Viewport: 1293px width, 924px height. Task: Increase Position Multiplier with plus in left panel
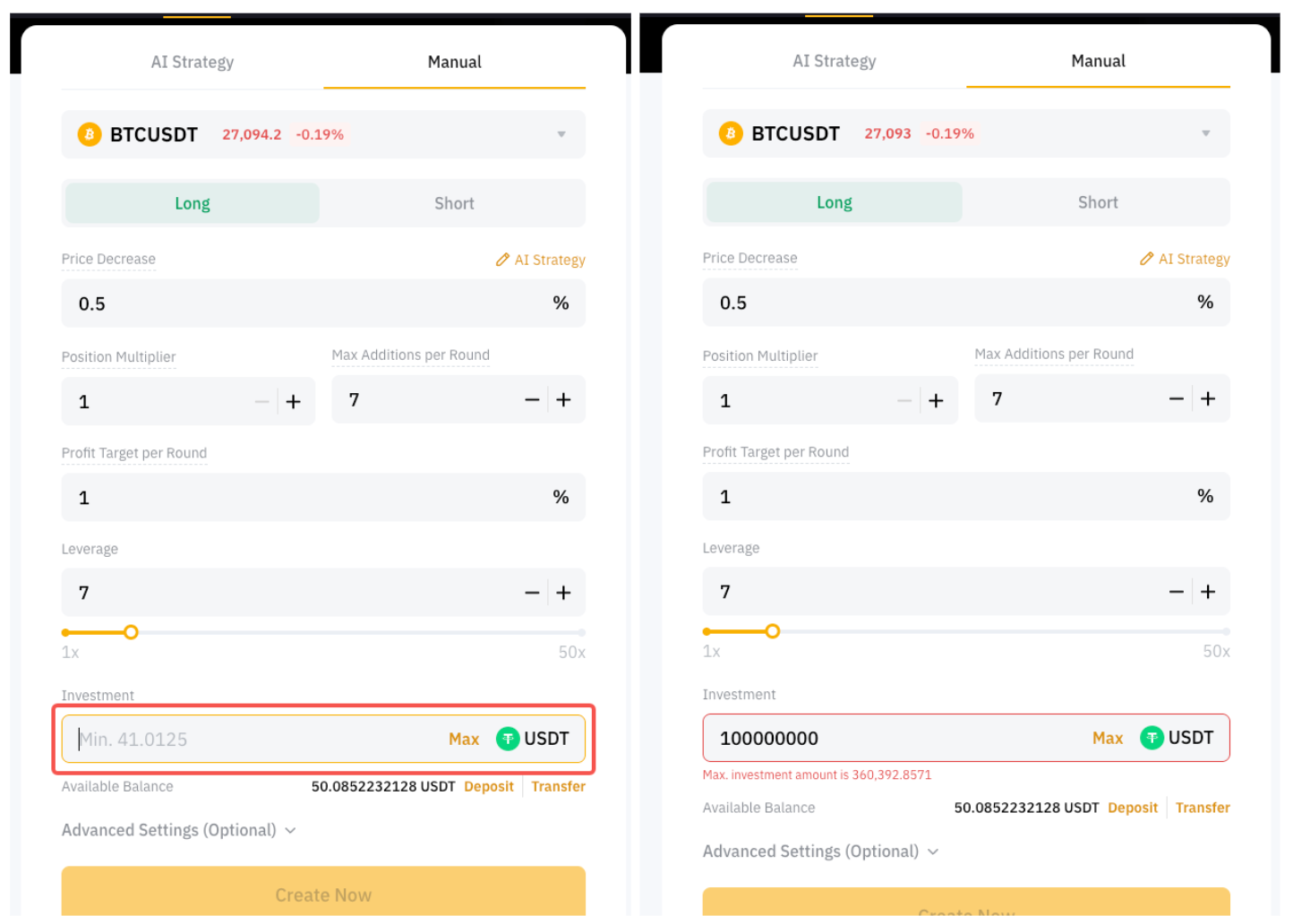(x=294, y=402)
